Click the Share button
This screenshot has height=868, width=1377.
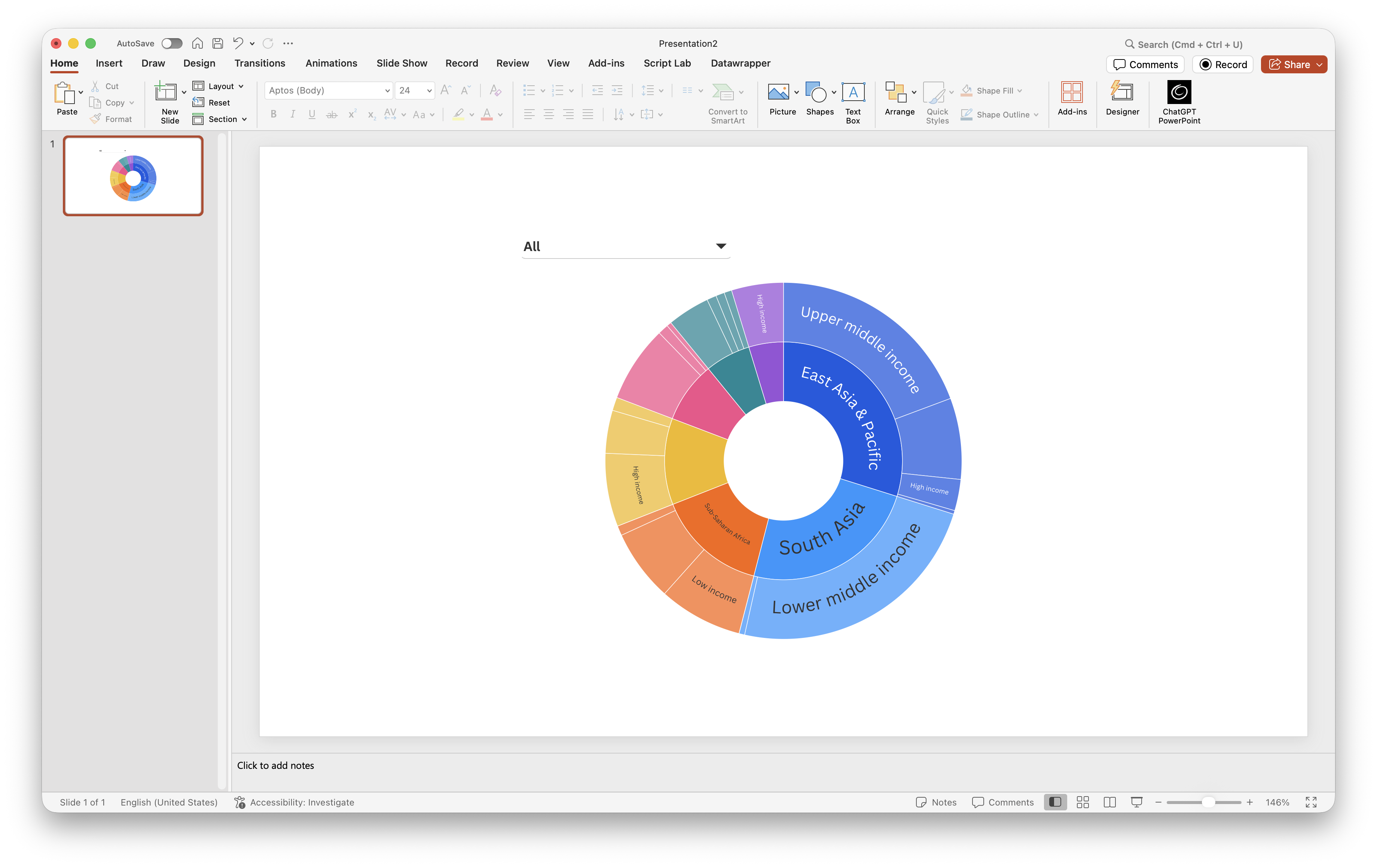[x=1289, y=65]
